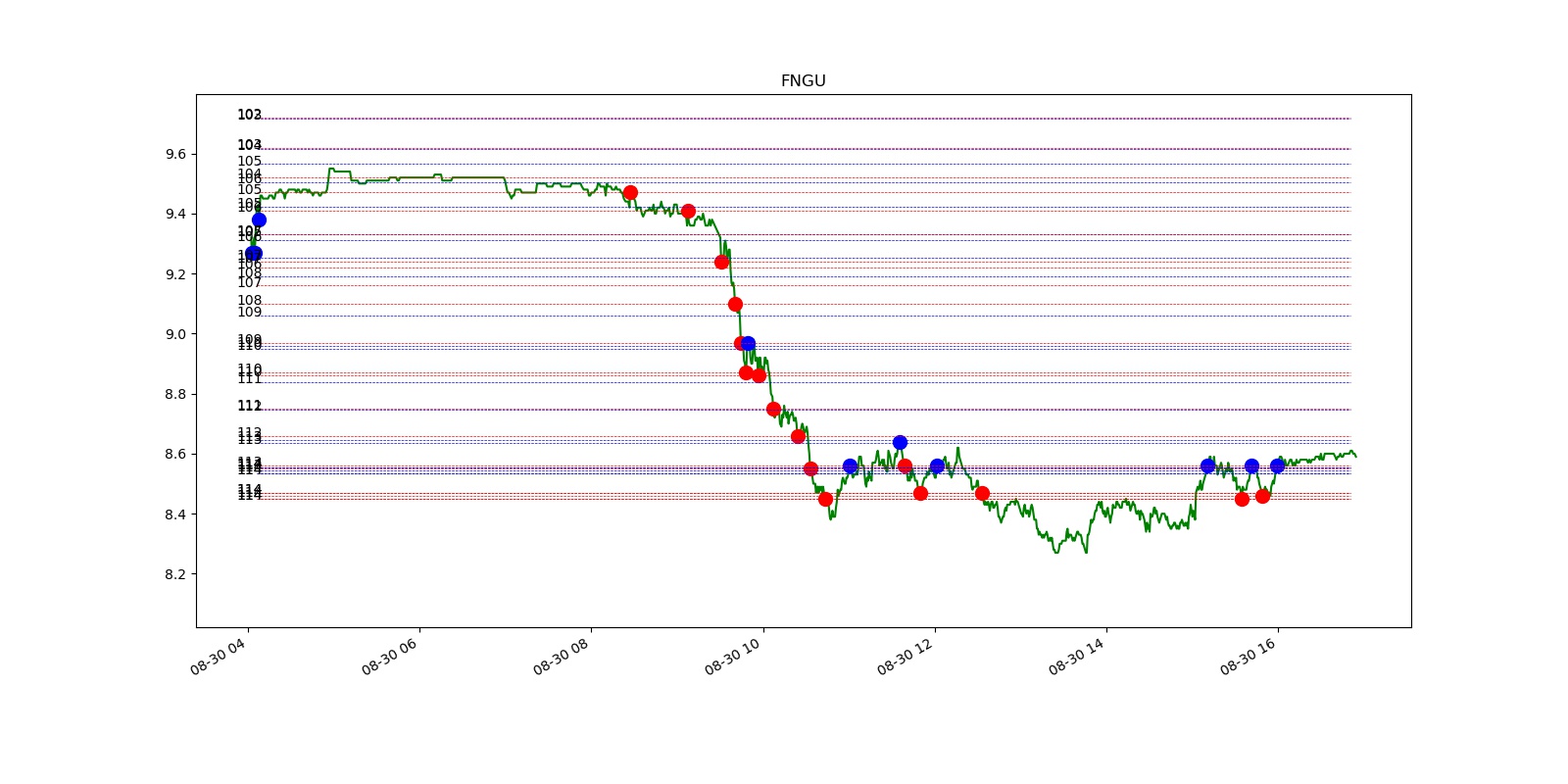This screenshot has height=784, width=1568.
Task: Click the blue marker near 8.97 before 10:00
Action: click(748, 343)
